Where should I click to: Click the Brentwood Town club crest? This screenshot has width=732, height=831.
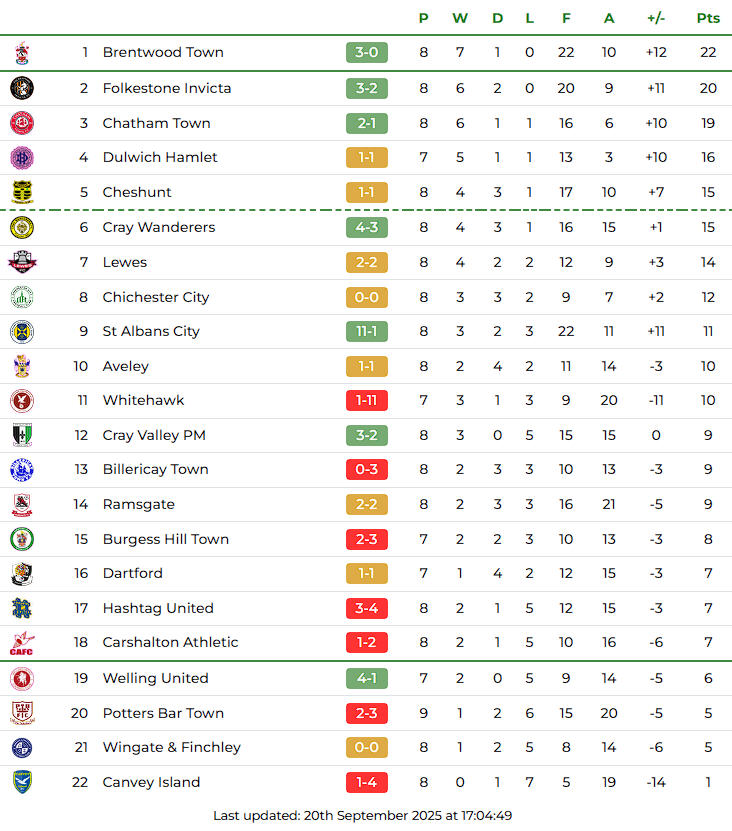(x=22, y=53)
